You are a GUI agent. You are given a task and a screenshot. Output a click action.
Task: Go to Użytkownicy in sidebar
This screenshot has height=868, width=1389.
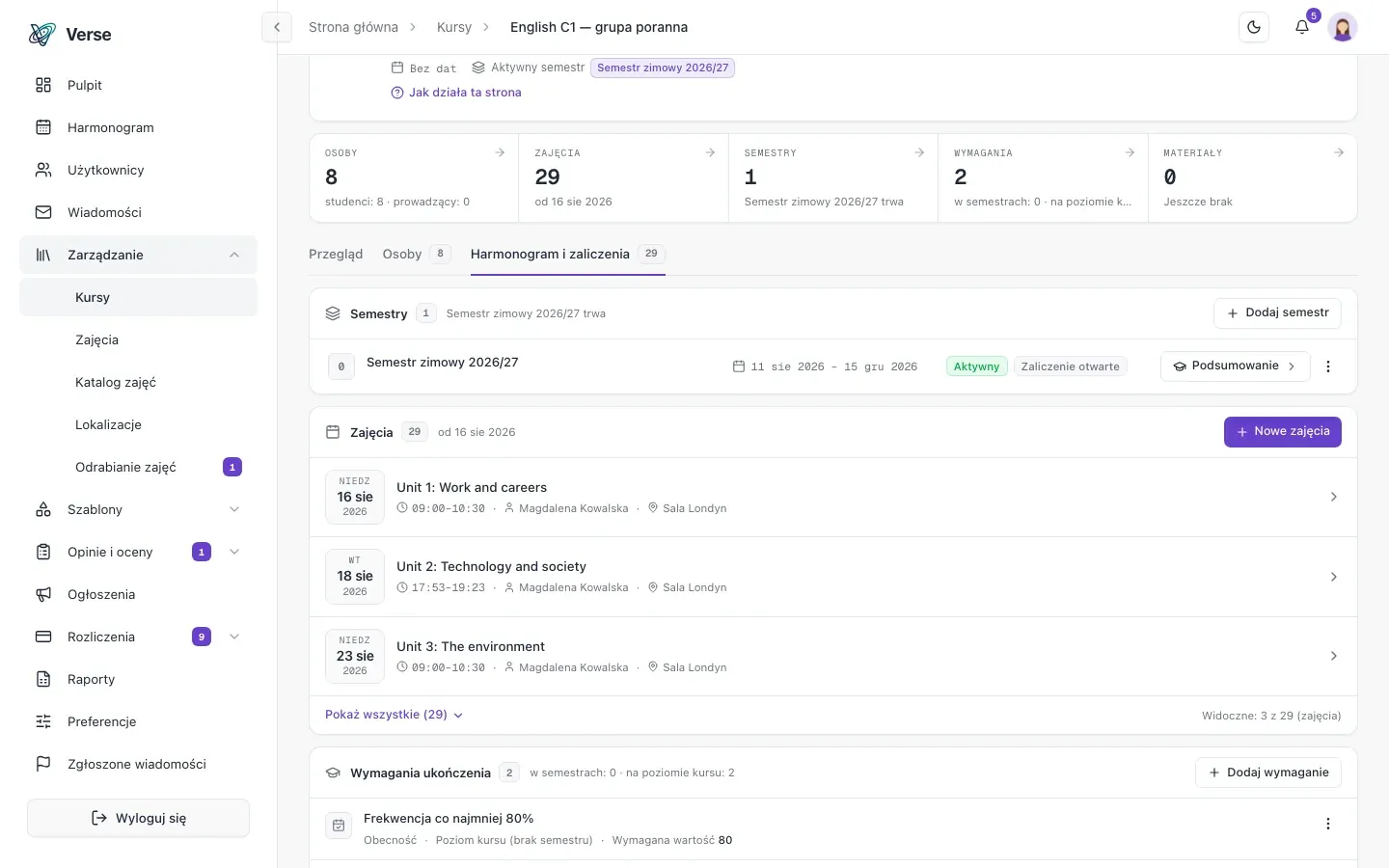tap(138, 170)
